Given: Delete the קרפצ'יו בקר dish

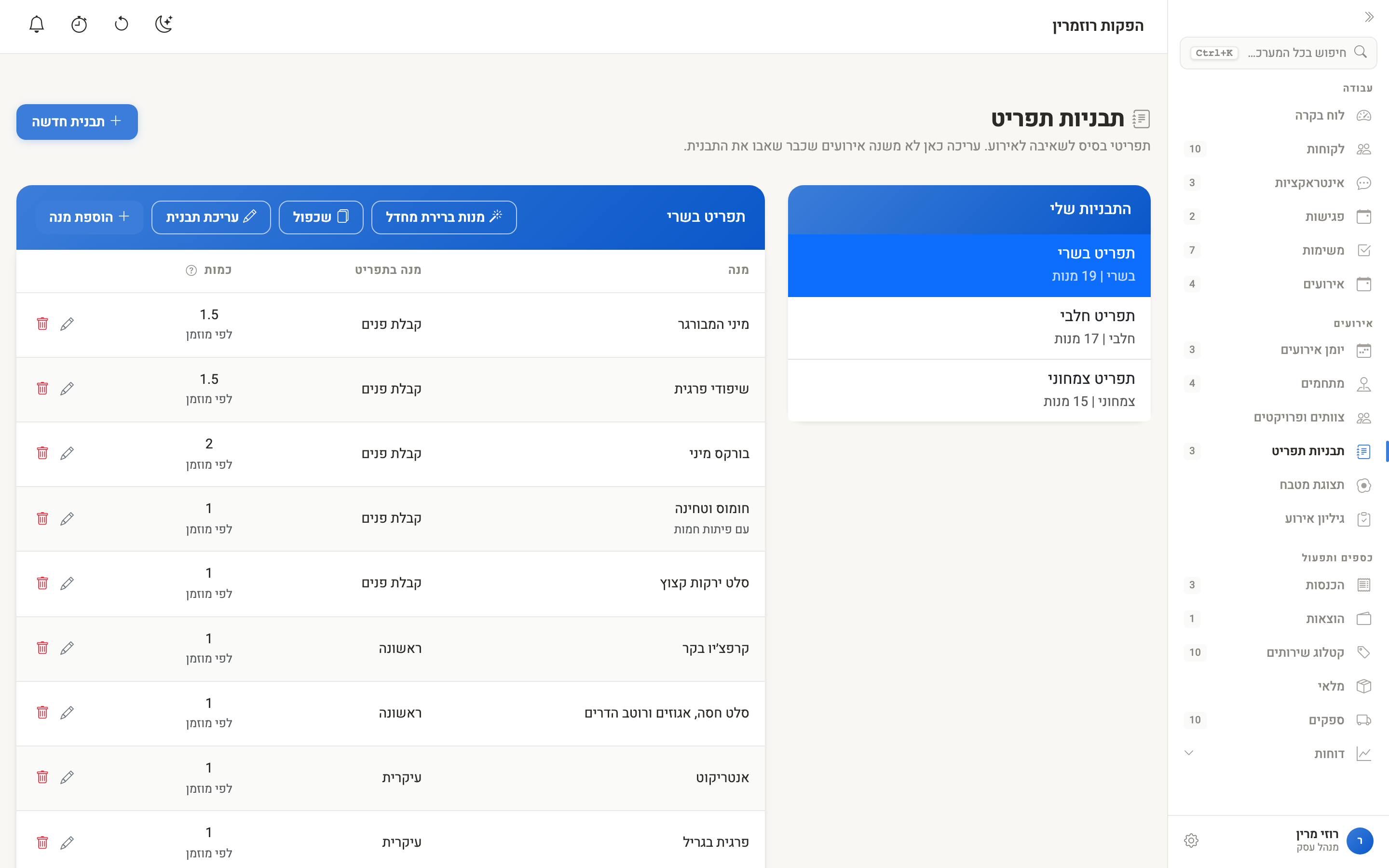Looking at the screenshot, I should coord(42,648).
